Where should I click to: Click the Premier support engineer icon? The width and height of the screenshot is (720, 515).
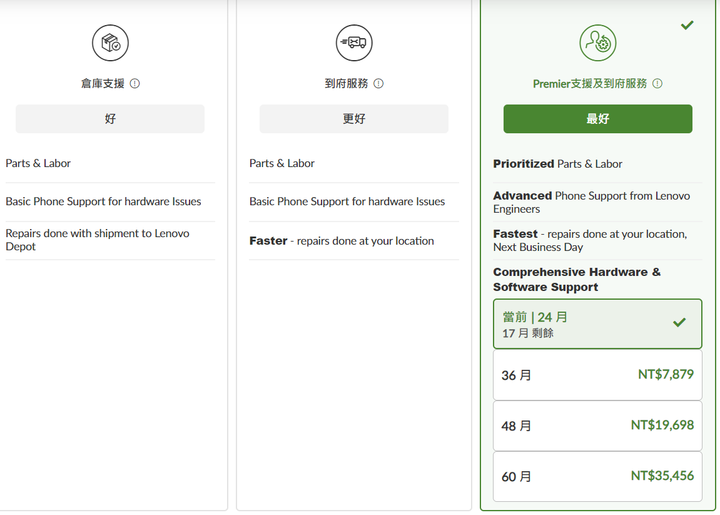pyautogui.click(x=597, y=43)
